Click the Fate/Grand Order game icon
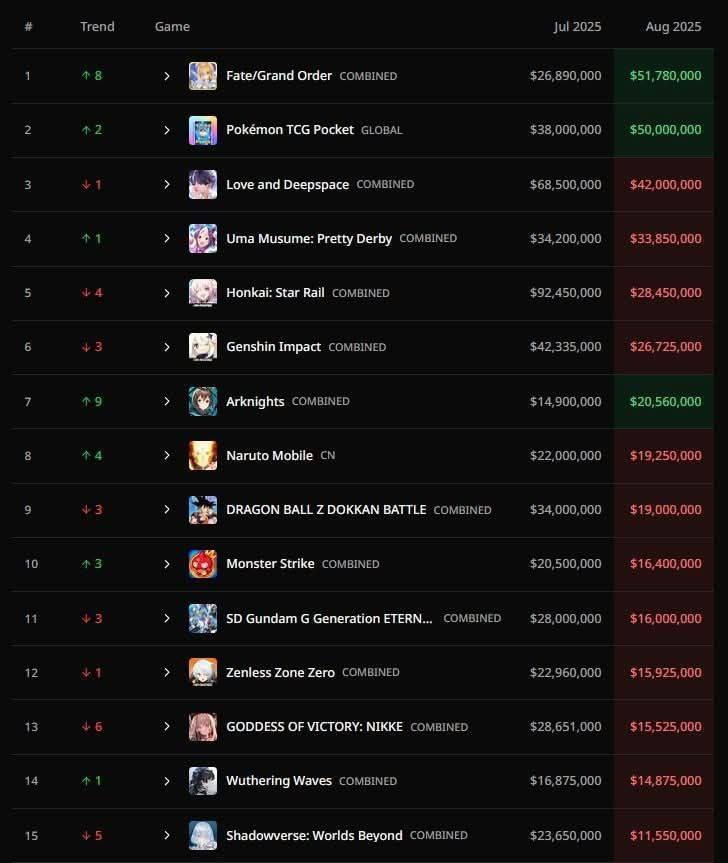The height and width of the screenshot is (863, 728). 203,76
